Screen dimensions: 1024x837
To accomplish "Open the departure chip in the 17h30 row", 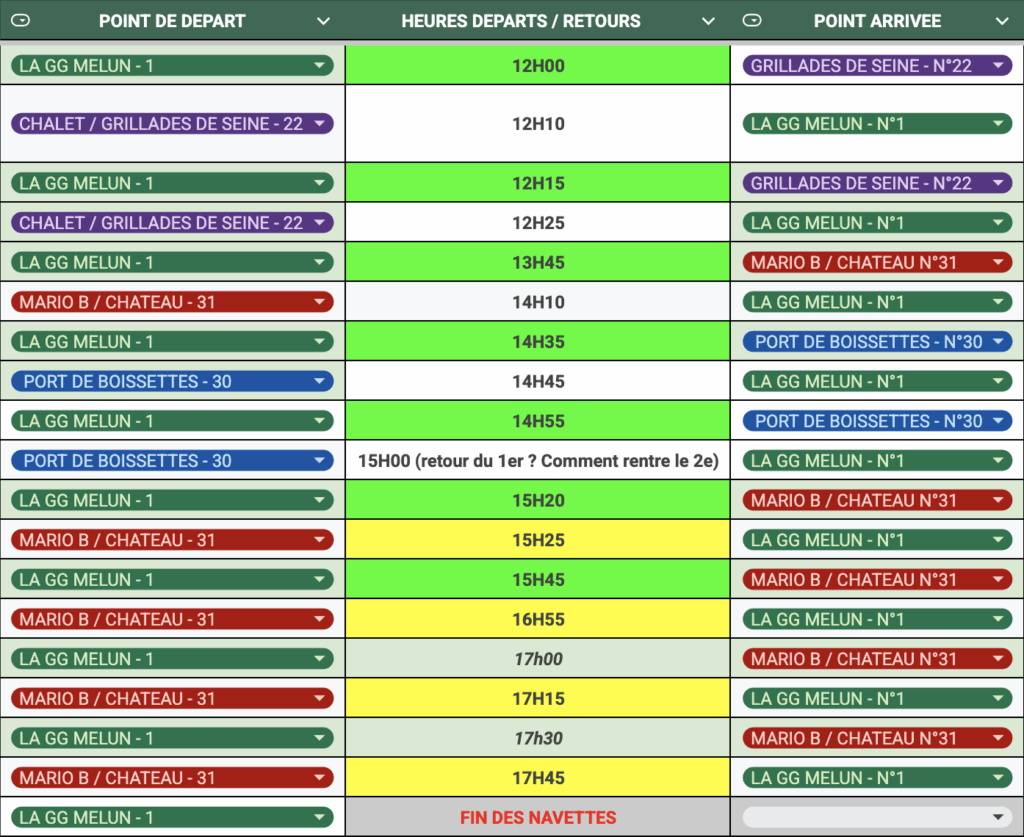I will [172, 738].
